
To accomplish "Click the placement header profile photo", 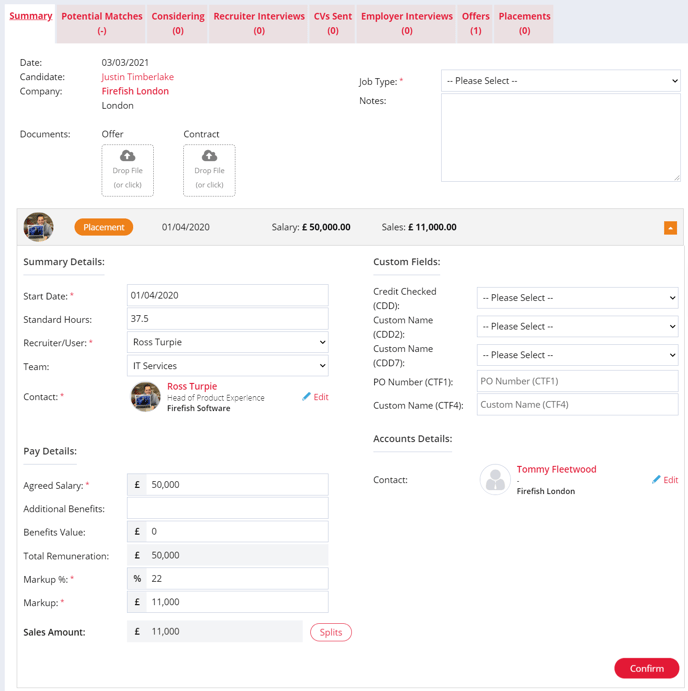I will click(39, 227).
